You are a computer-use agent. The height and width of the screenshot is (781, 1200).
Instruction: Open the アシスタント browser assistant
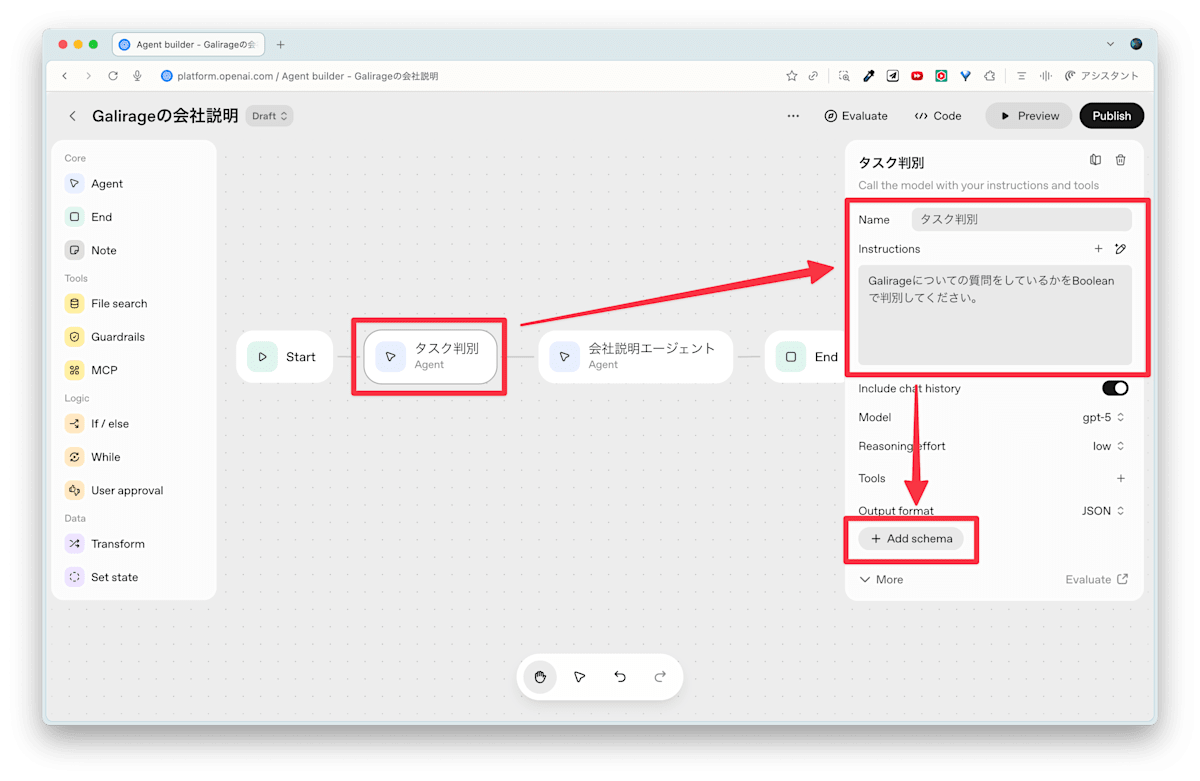click(1102, 76)
